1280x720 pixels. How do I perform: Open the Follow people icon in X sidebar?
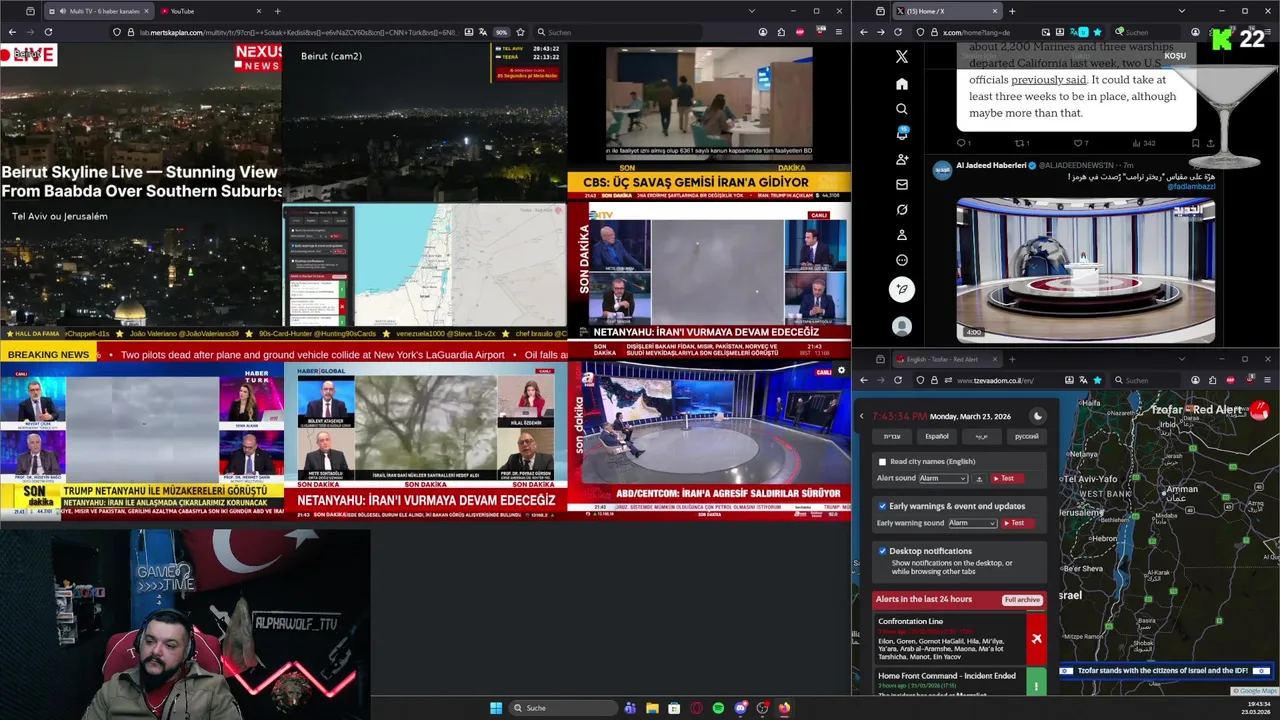(902, 159)
